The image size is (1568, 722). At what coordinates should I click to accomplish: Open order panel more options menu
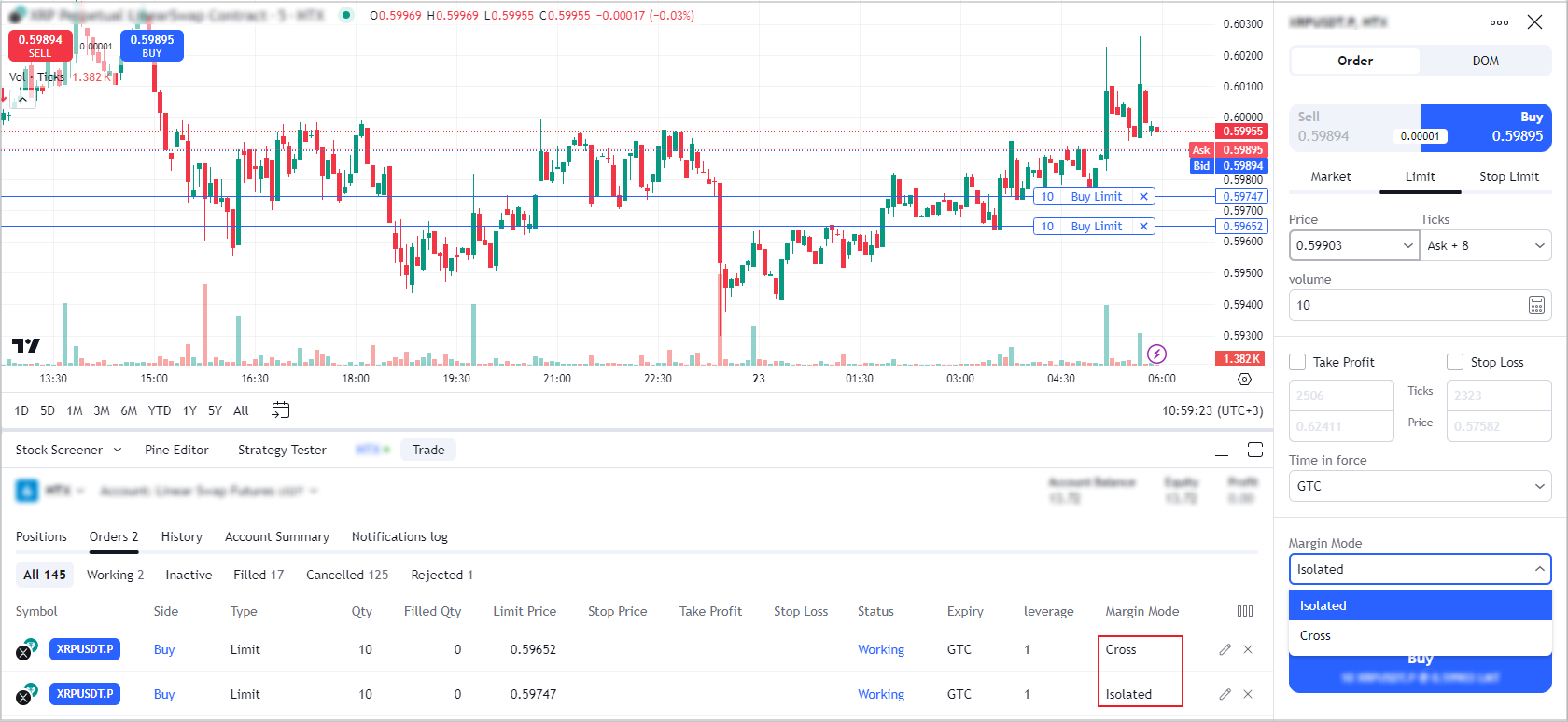click(1499, 22)
